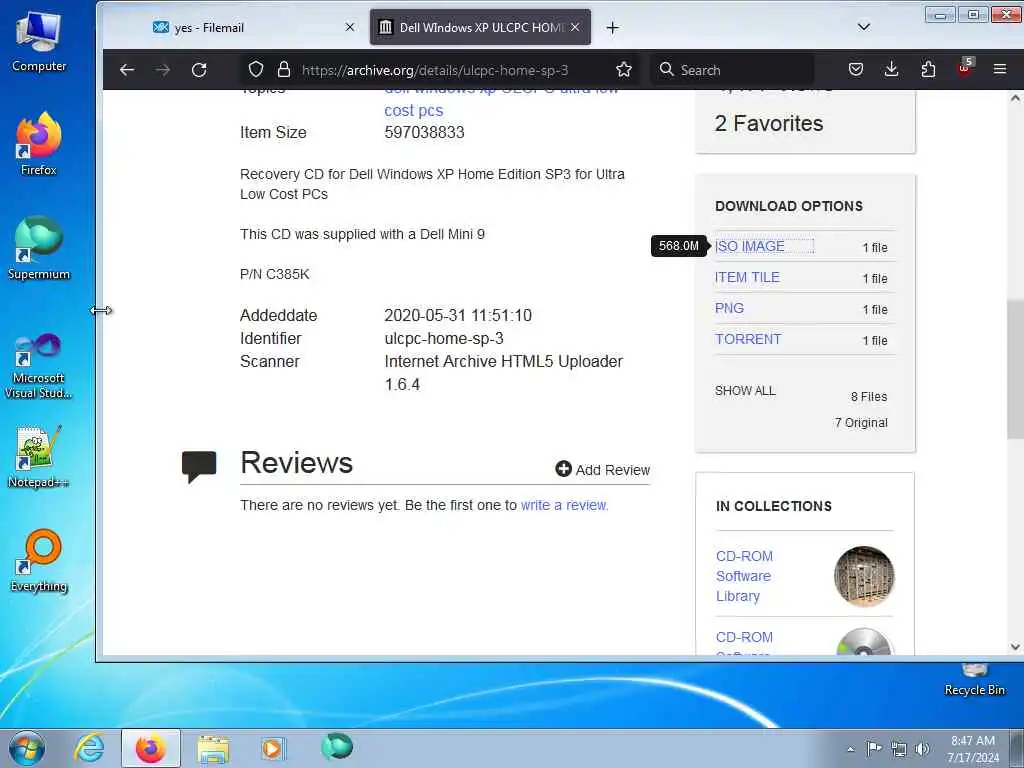Open the extensions puzzle icon
1024x768 pixels.
point(928,69)
